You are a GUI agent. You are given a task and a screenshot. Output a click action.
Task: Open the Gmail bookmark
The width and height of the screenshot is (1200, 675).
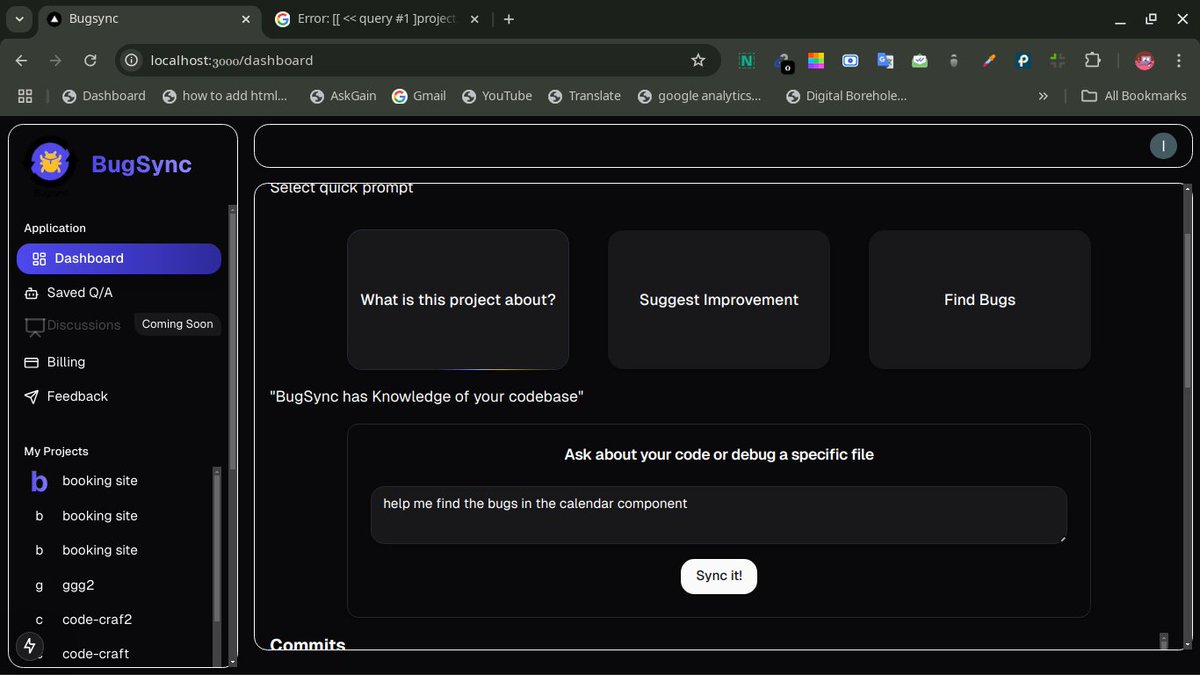point(419,96)
